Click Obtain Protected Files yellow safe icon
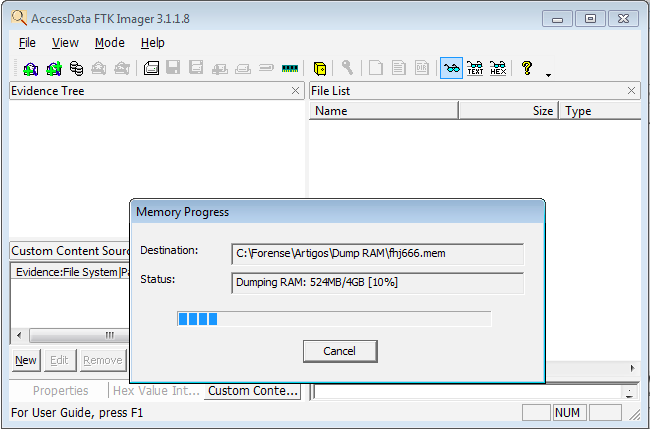The image size is (650, 429). pos(320,69)
